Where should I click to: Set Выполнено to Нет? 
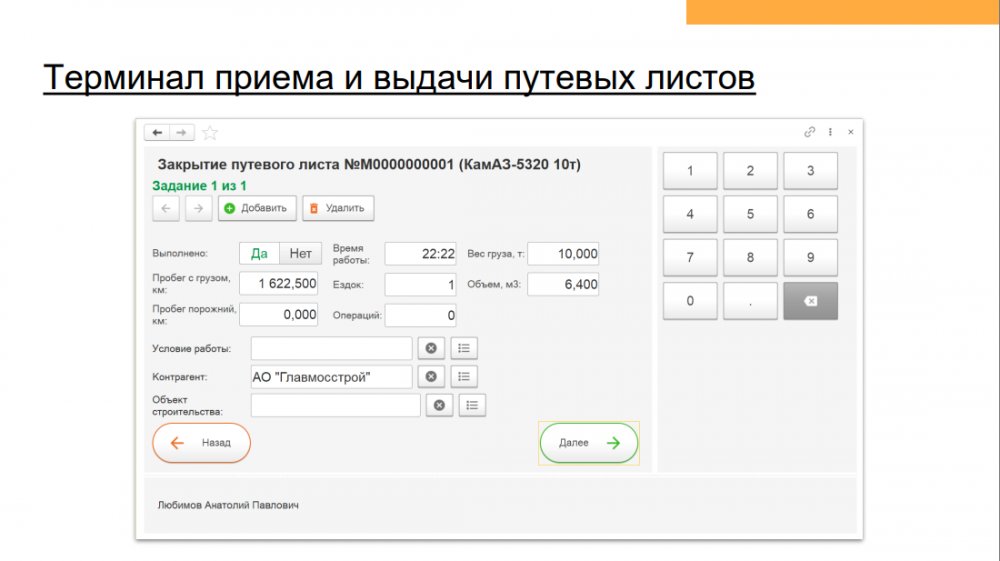click(300, 254)
